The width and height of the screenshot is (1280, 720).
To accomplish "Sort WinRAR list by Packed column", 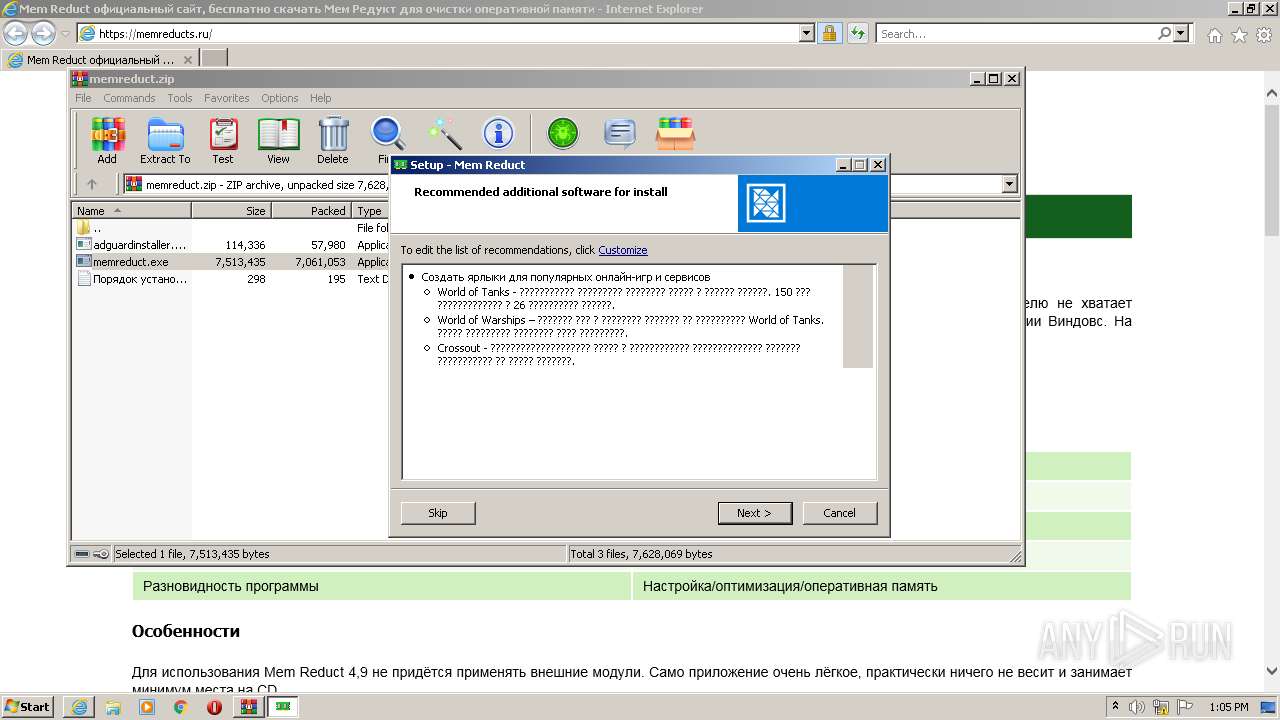I will click(312, 211).
